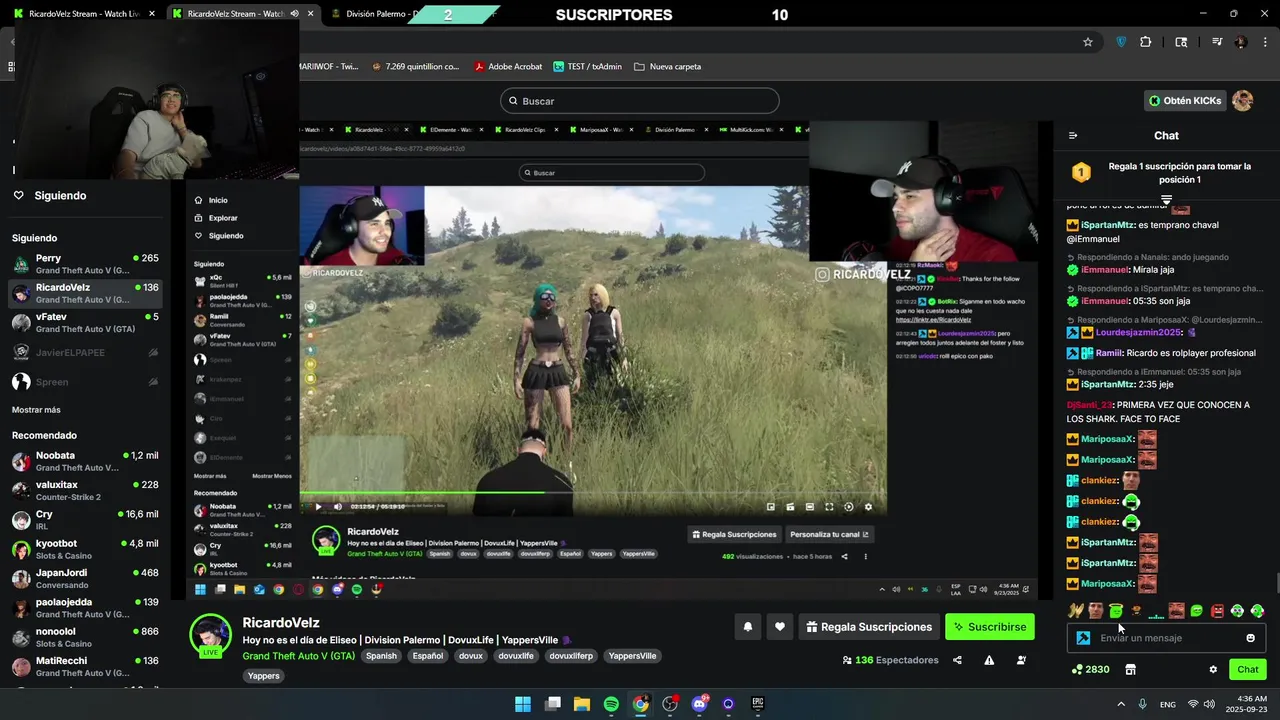Follow channel with heart button
Viewport: 1280px width, 720px height.
(780, 627)
